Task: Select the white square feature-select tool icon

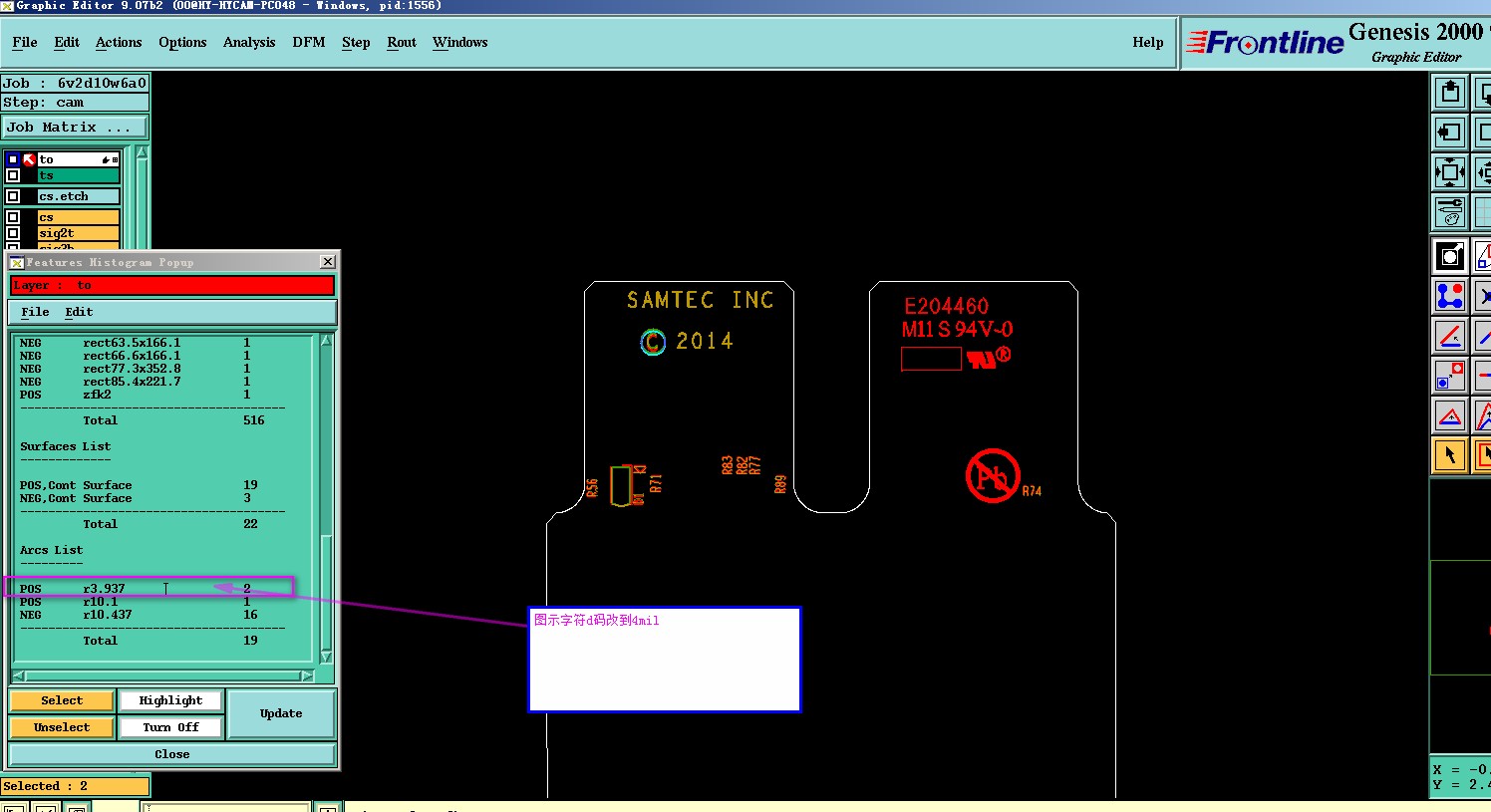Action: (1450, 256)
